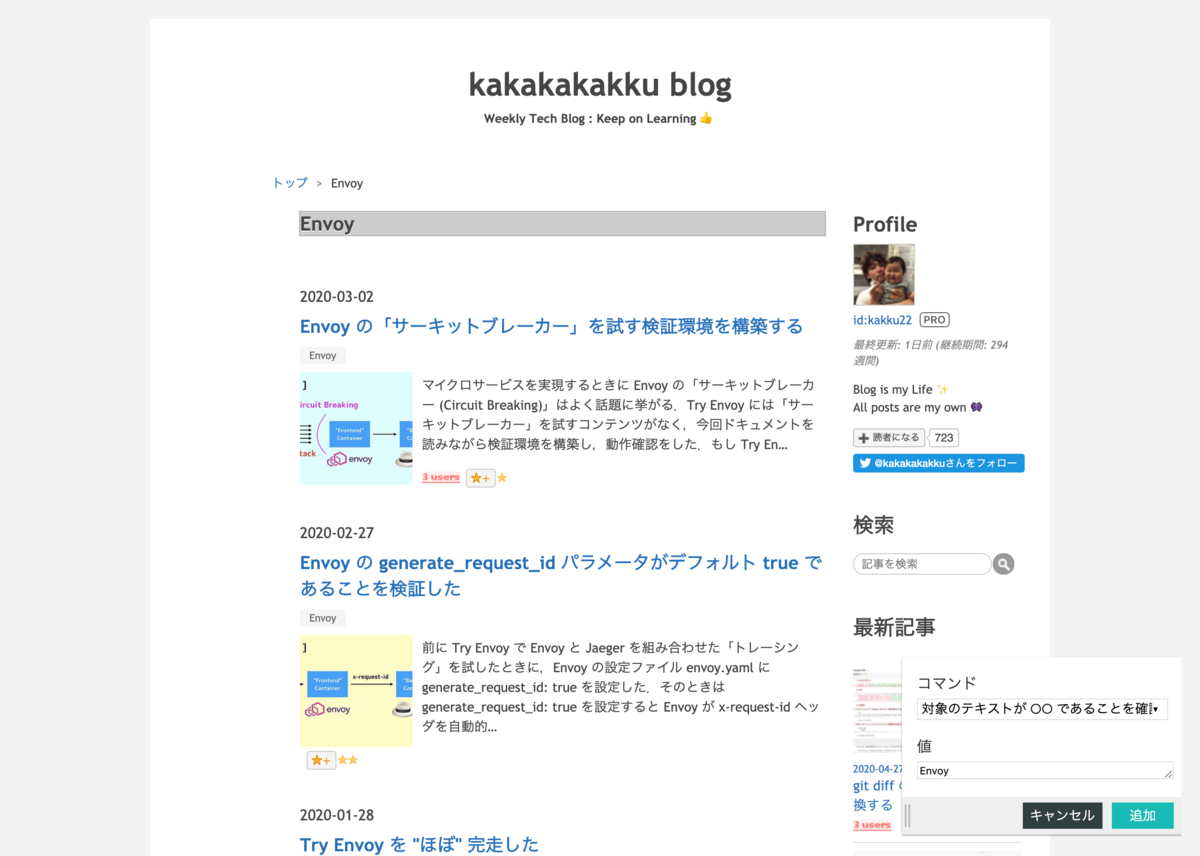Go to トップ breadcrumb link
Viewport: 1200px width, 856px height.
click(x=290, y=183)
